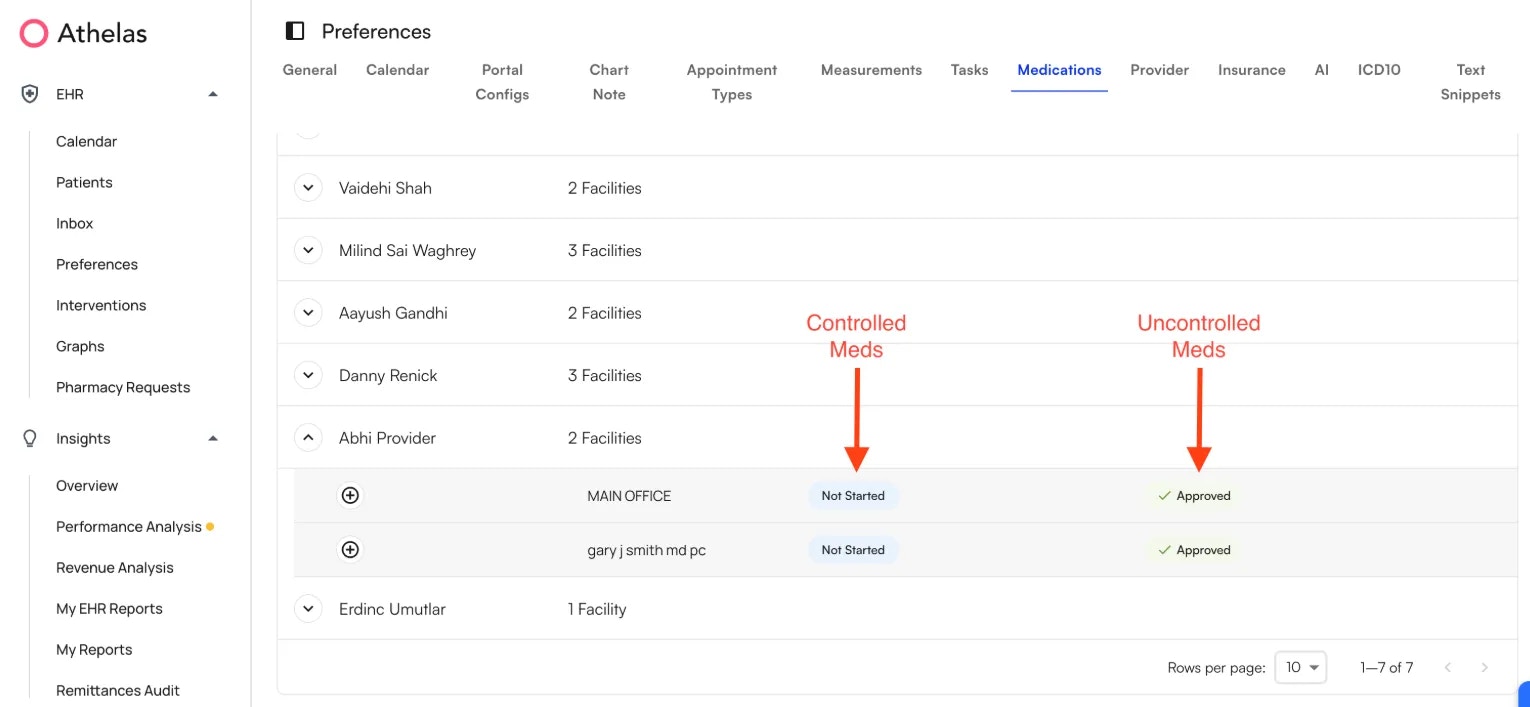
Task: Expand Aayush Gandhi provider row
Action: tap(308, 312)
